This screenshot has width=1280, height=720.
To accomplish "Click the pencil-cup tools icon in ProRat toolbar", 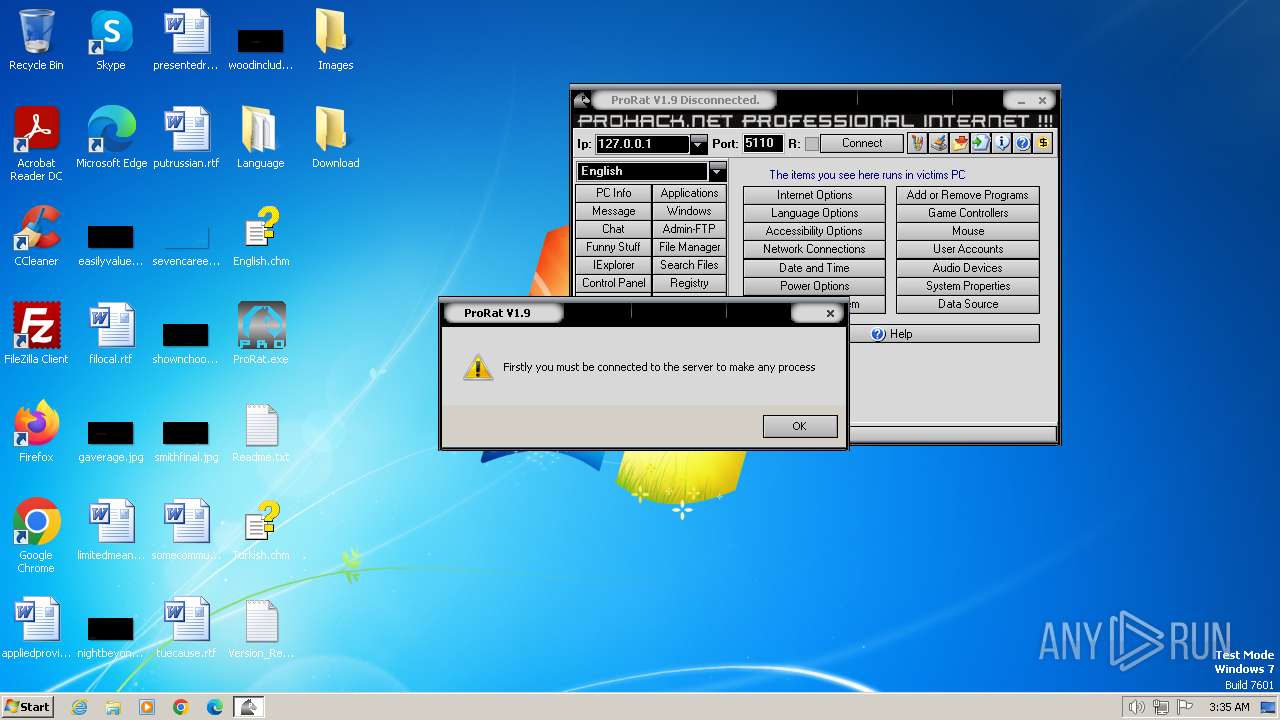I will tap(917, 144).
